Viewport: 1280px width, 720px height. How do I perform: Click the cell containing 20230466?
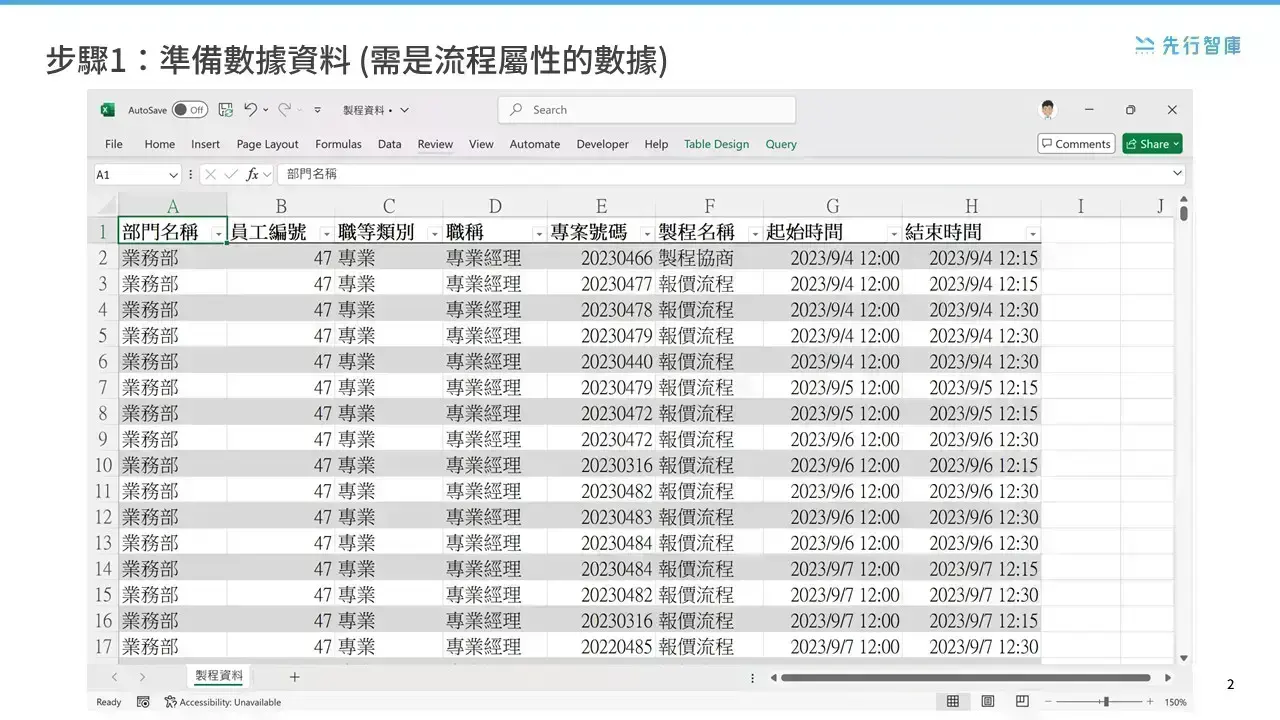coord(601,258)
